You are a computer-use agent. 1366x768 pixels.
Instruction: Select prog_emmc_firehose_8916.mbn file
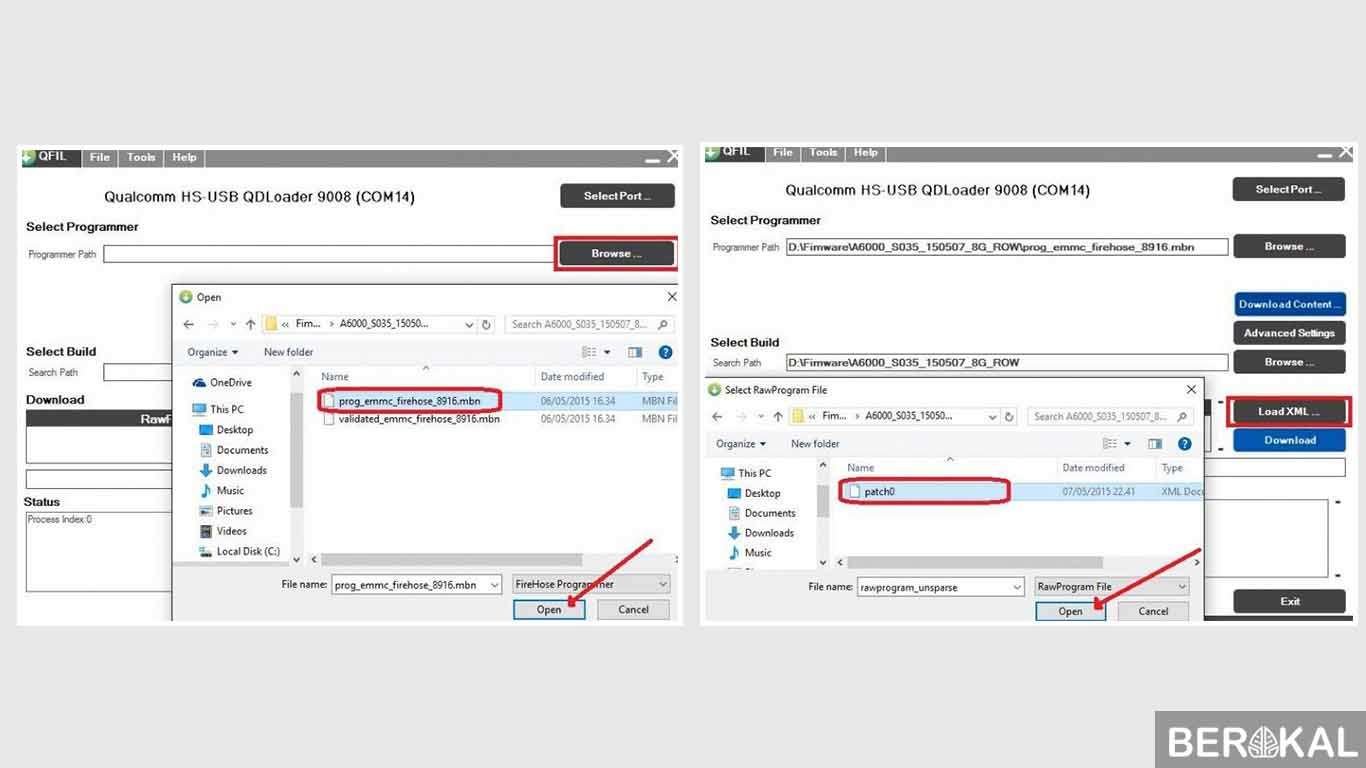411,400
